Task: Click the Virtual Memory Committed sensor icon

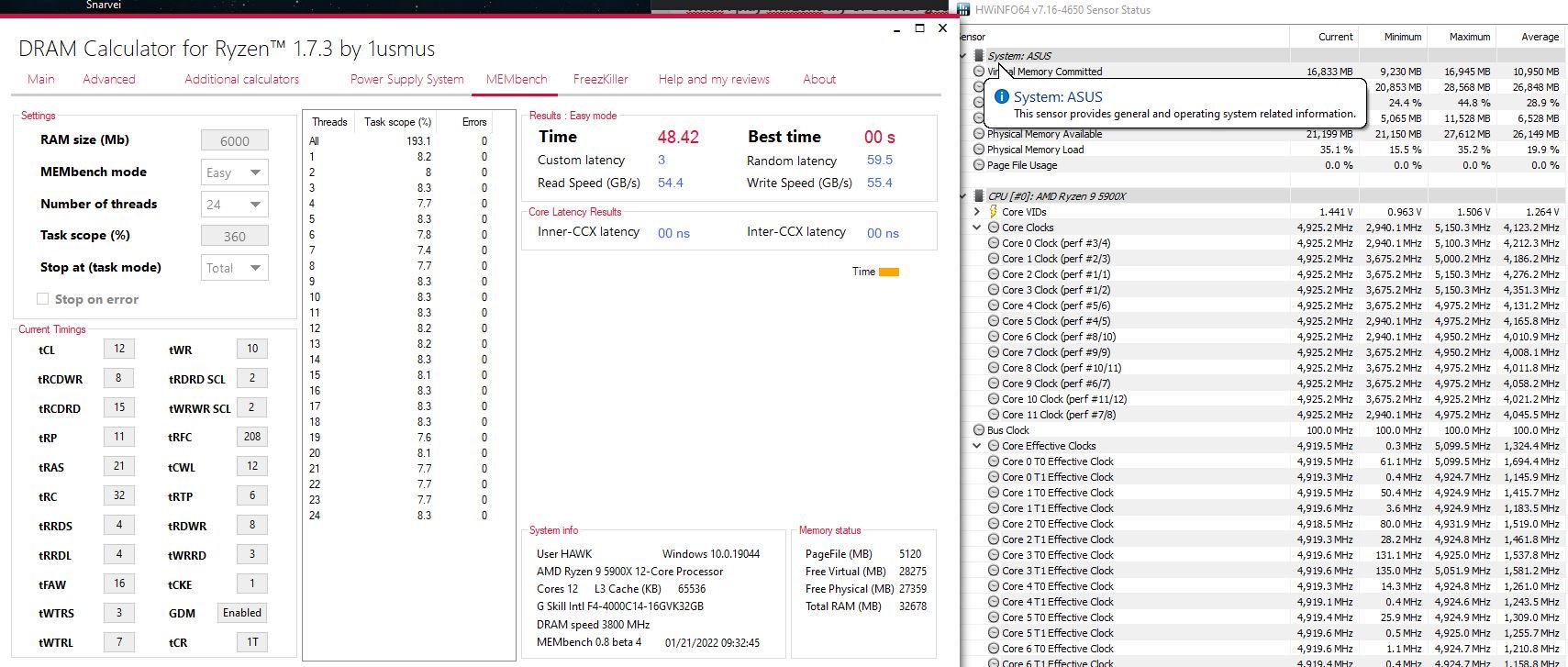Action: (x=979, y=72)
